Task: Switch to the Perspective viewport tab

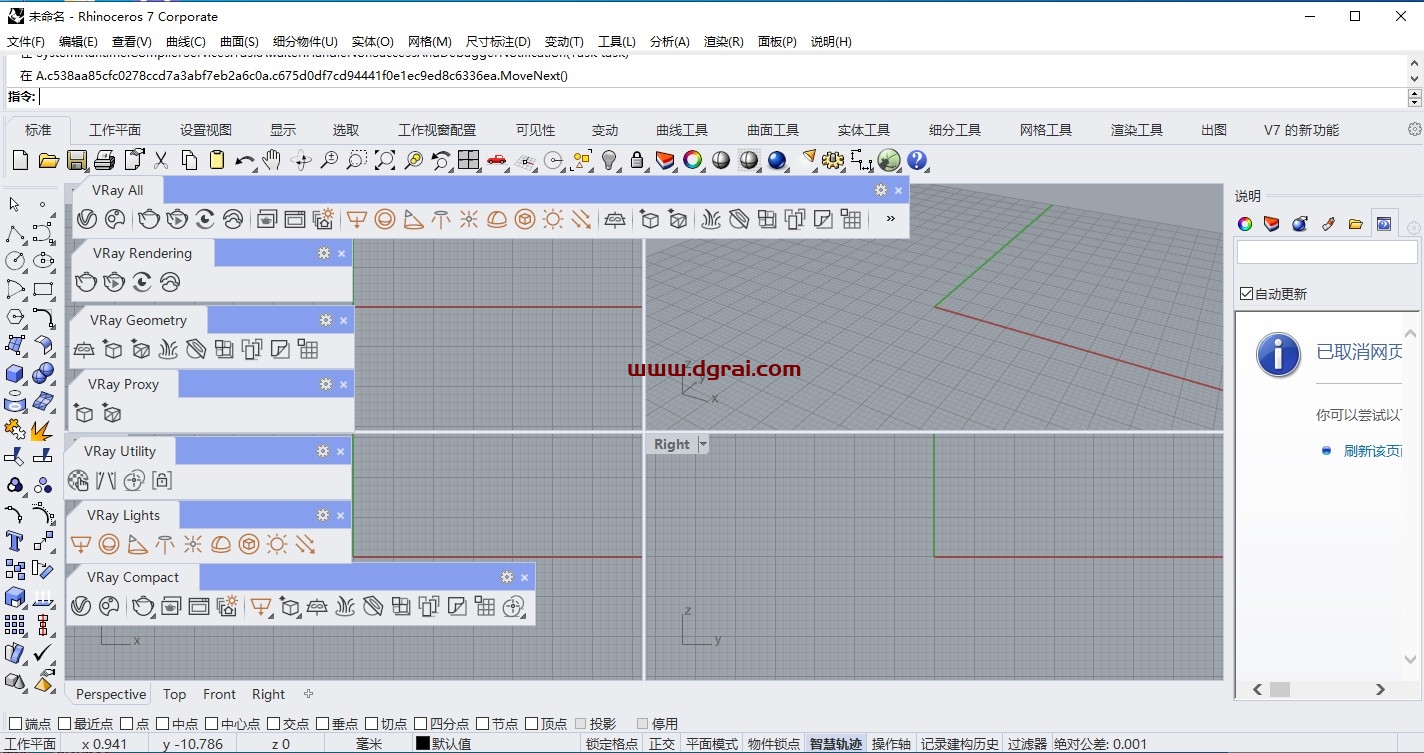Action: point(108,694)
